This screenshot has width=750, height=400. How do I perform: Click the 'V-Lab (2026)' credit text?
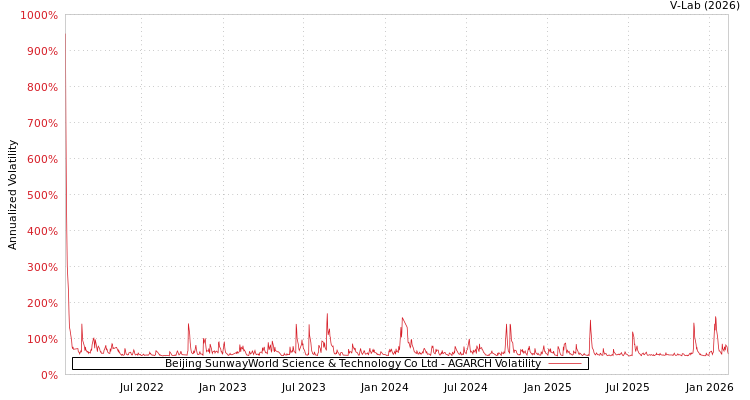click(705, 6)
